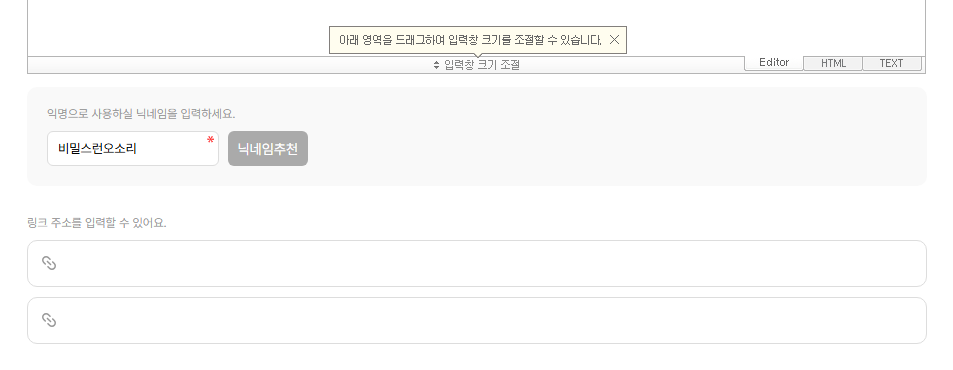Screen dimensions: 953x370
Task: Click the chain icon in first link field
Action: click(49, 263)
